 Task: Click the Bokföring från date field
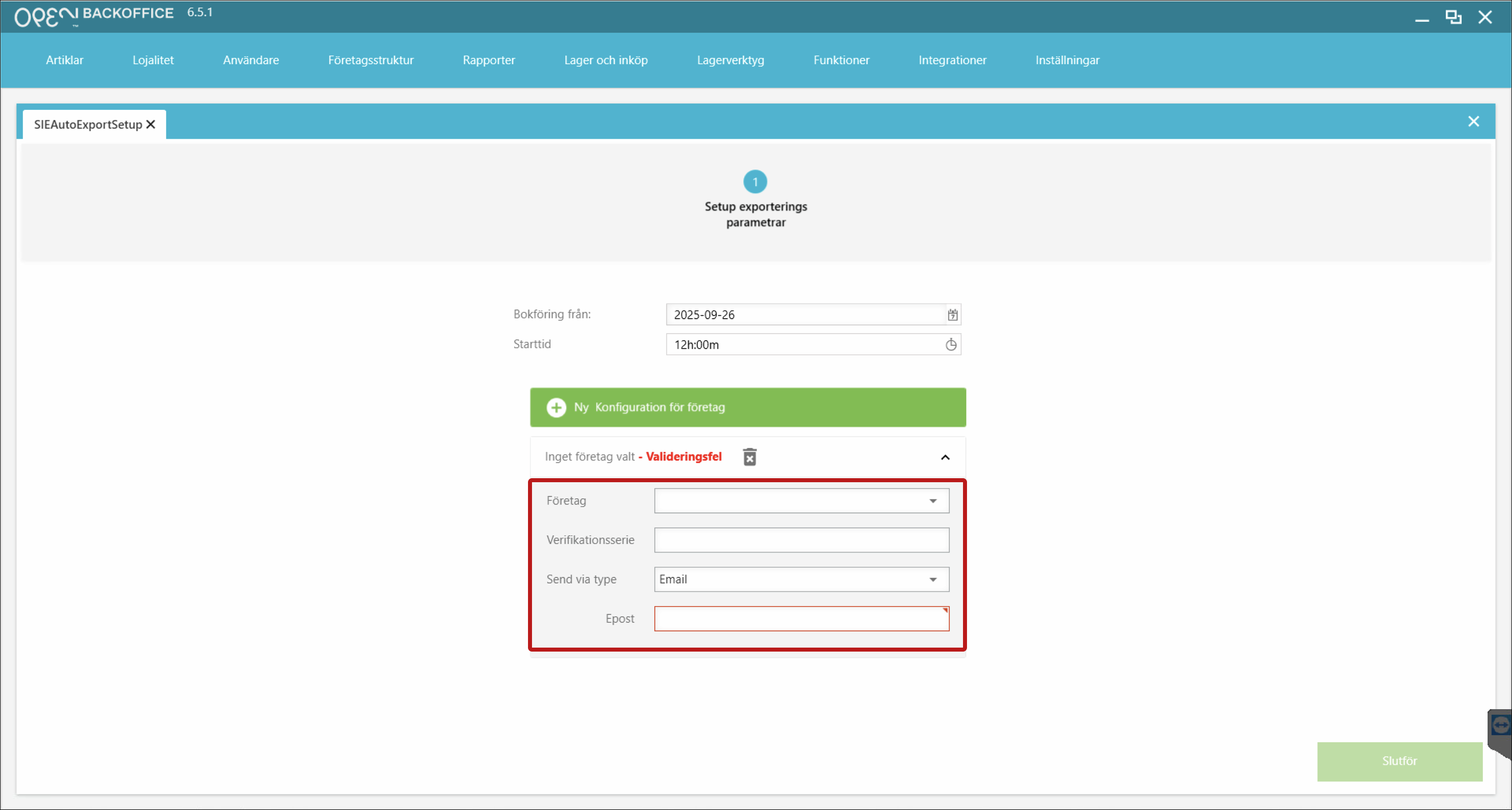pos(804,315)
